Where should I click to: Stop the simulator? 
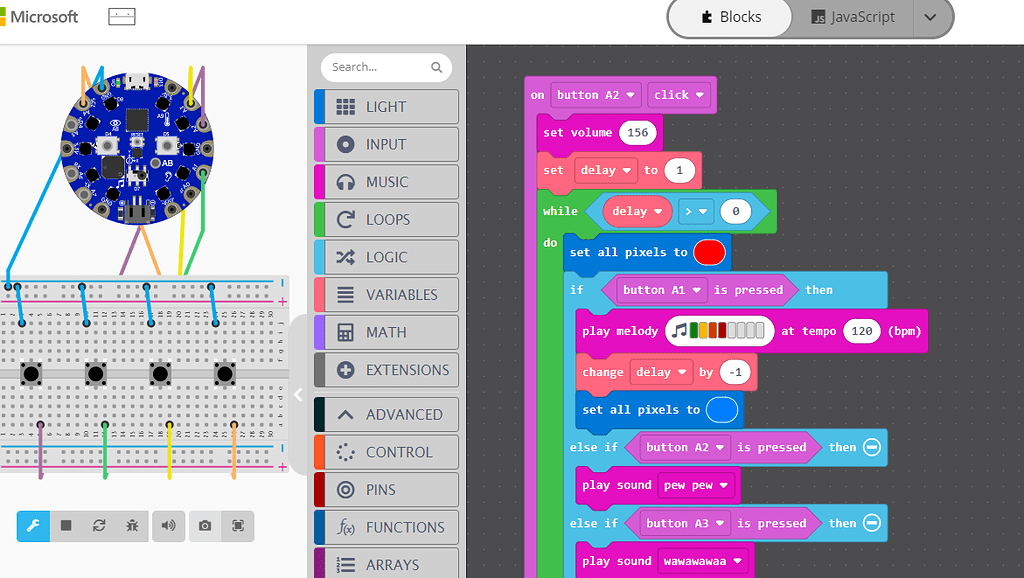pyautogui.click(x=66, y=526)
